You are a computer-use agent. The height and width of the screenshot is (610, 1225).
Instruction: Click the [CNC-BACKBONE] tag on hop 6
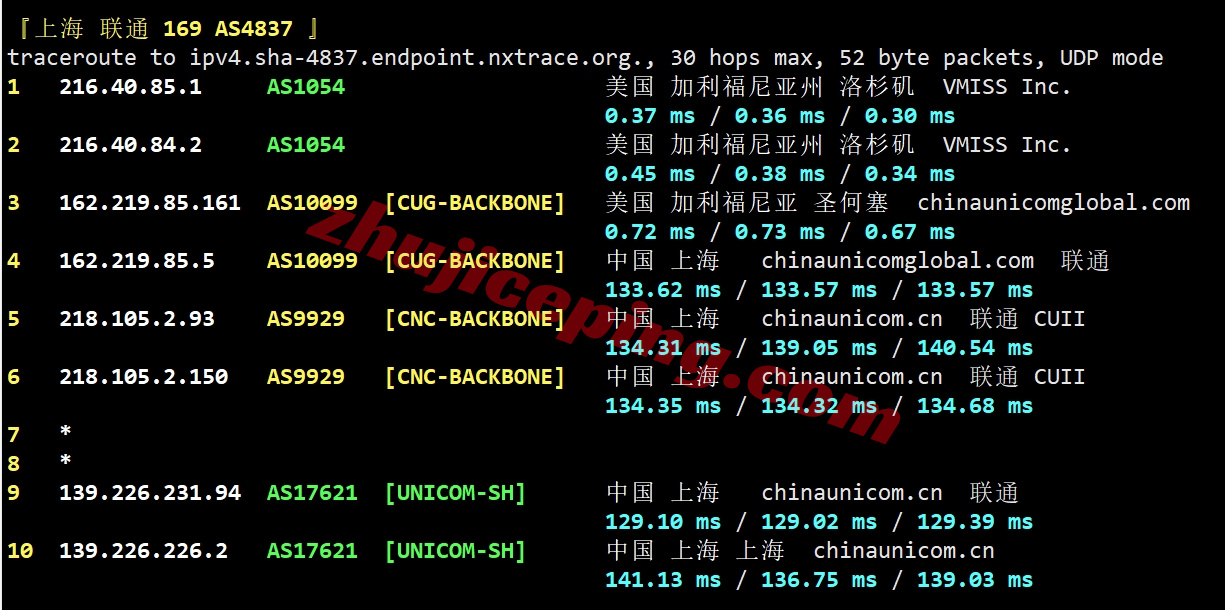475,377
